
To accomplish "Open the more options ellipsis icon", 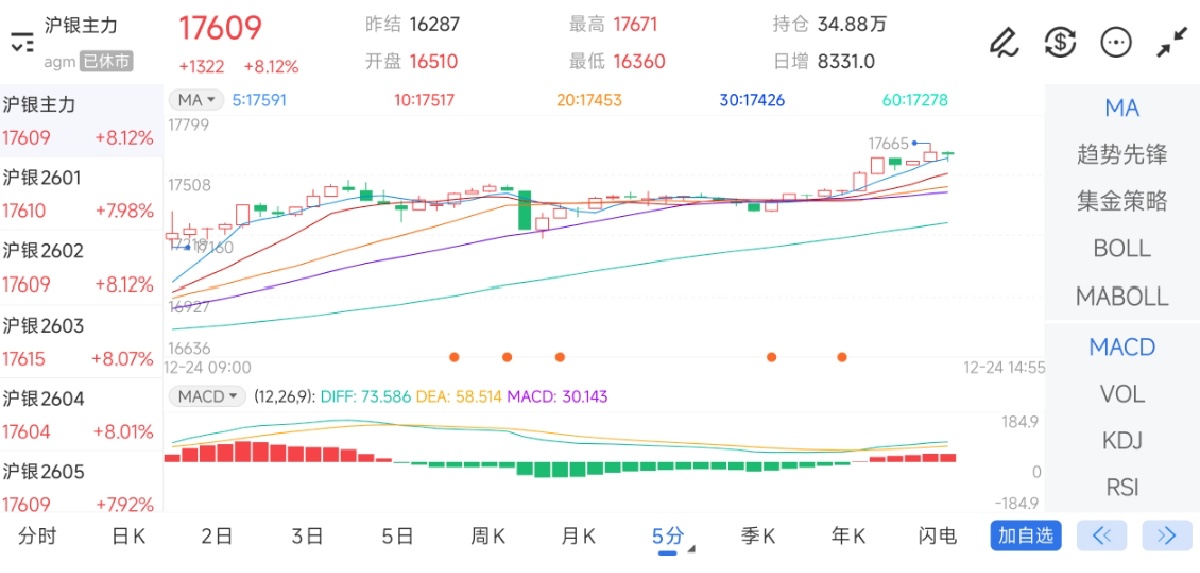I will tap(1115, 42).
